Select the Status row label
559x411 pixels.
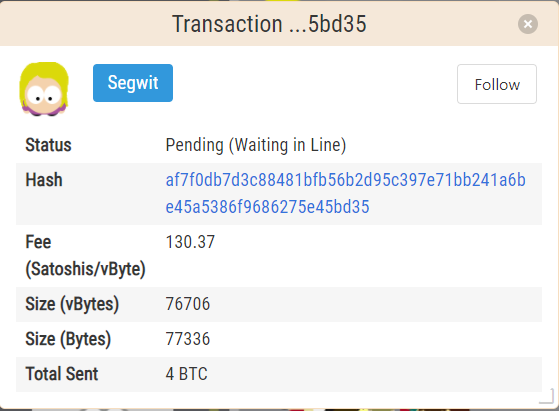tap(48, 145)
